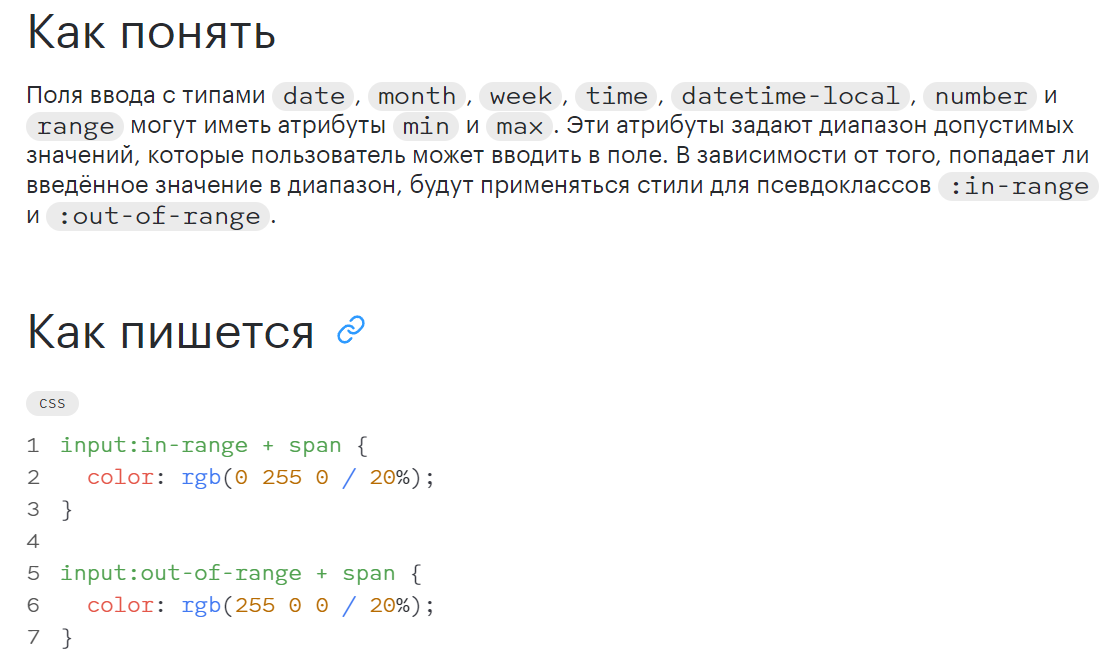
Task: Click the Как понять heading
Action: (x=151, y=32)
